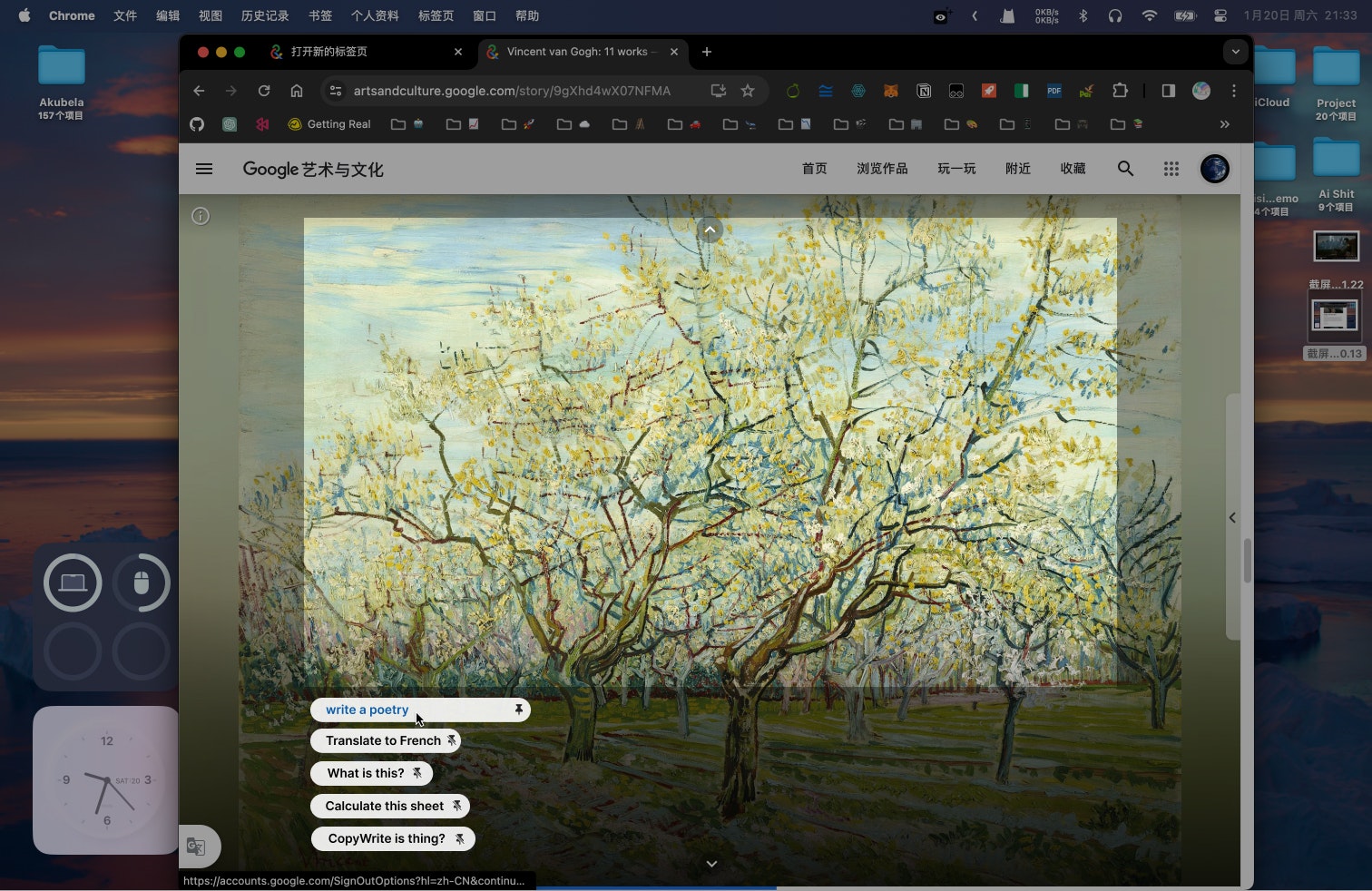Open the PDF extension icon
1372x891 pixels.
coord(1053,91)
